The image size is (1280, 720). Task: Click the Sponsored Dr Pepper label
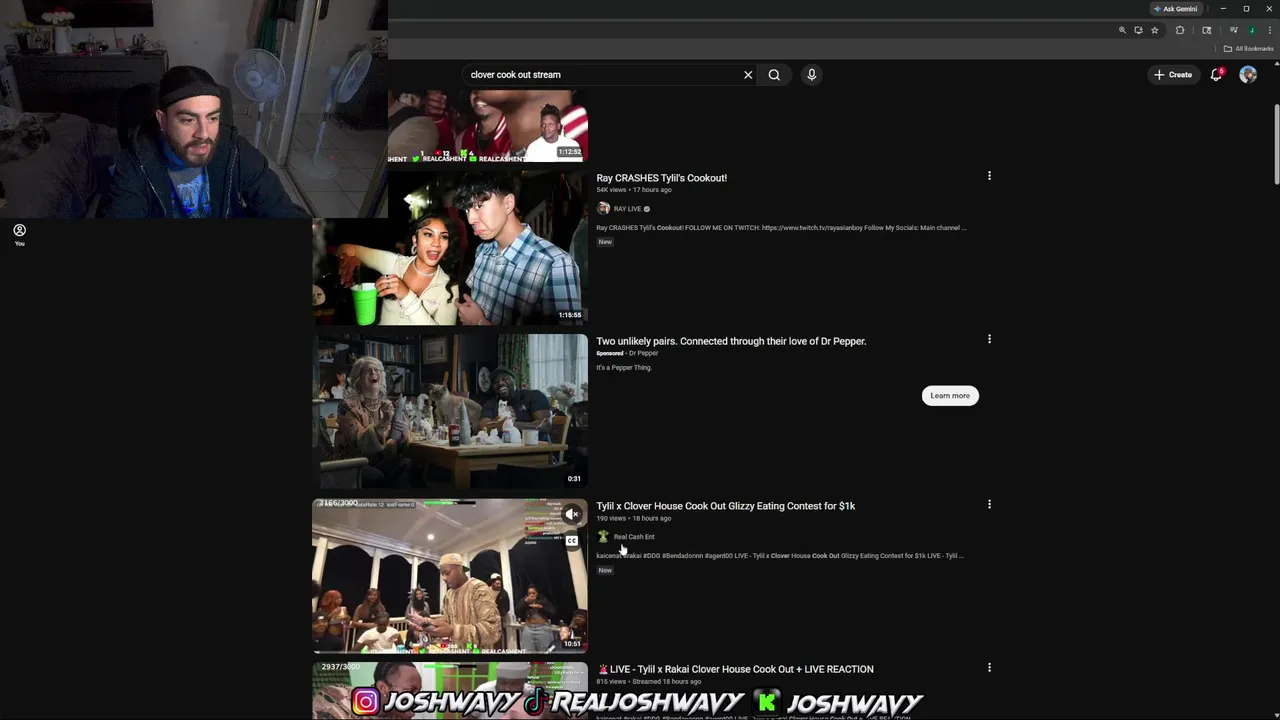coord(627,353)
